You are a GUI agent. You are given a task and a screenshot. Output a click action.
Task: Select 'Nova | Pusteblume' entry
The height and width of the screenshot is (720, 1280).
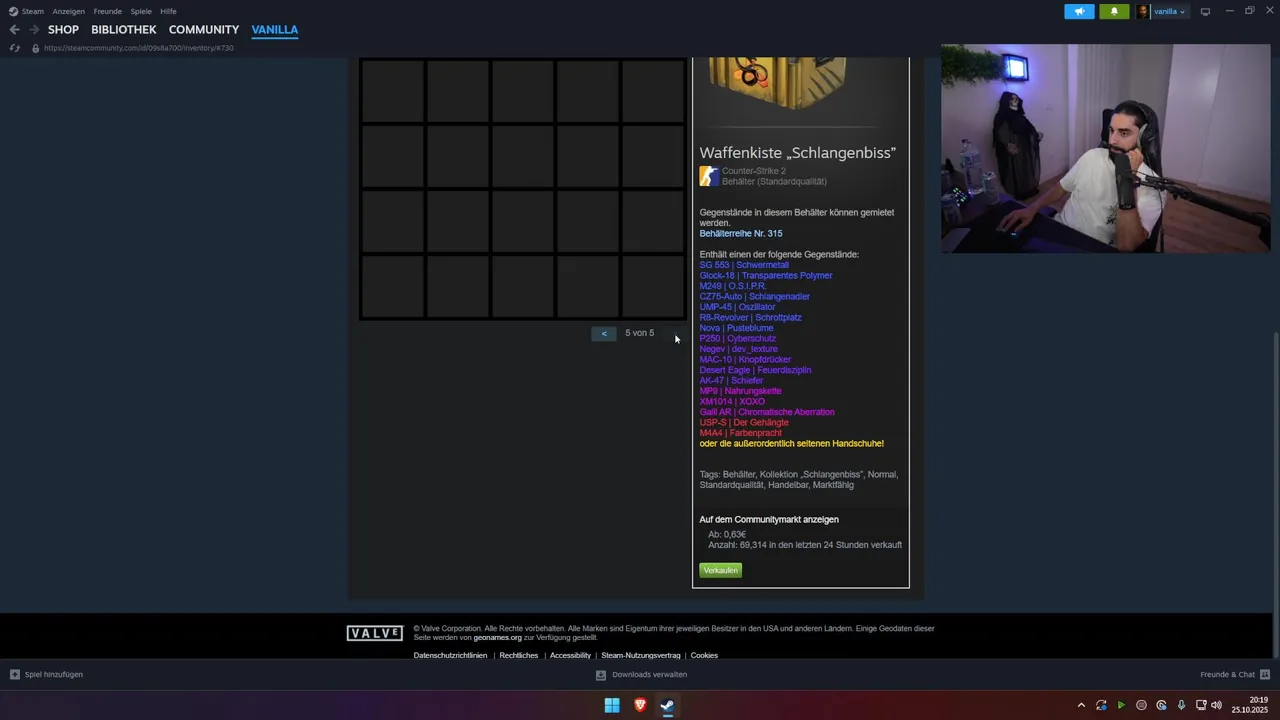[x=736, y=328]
